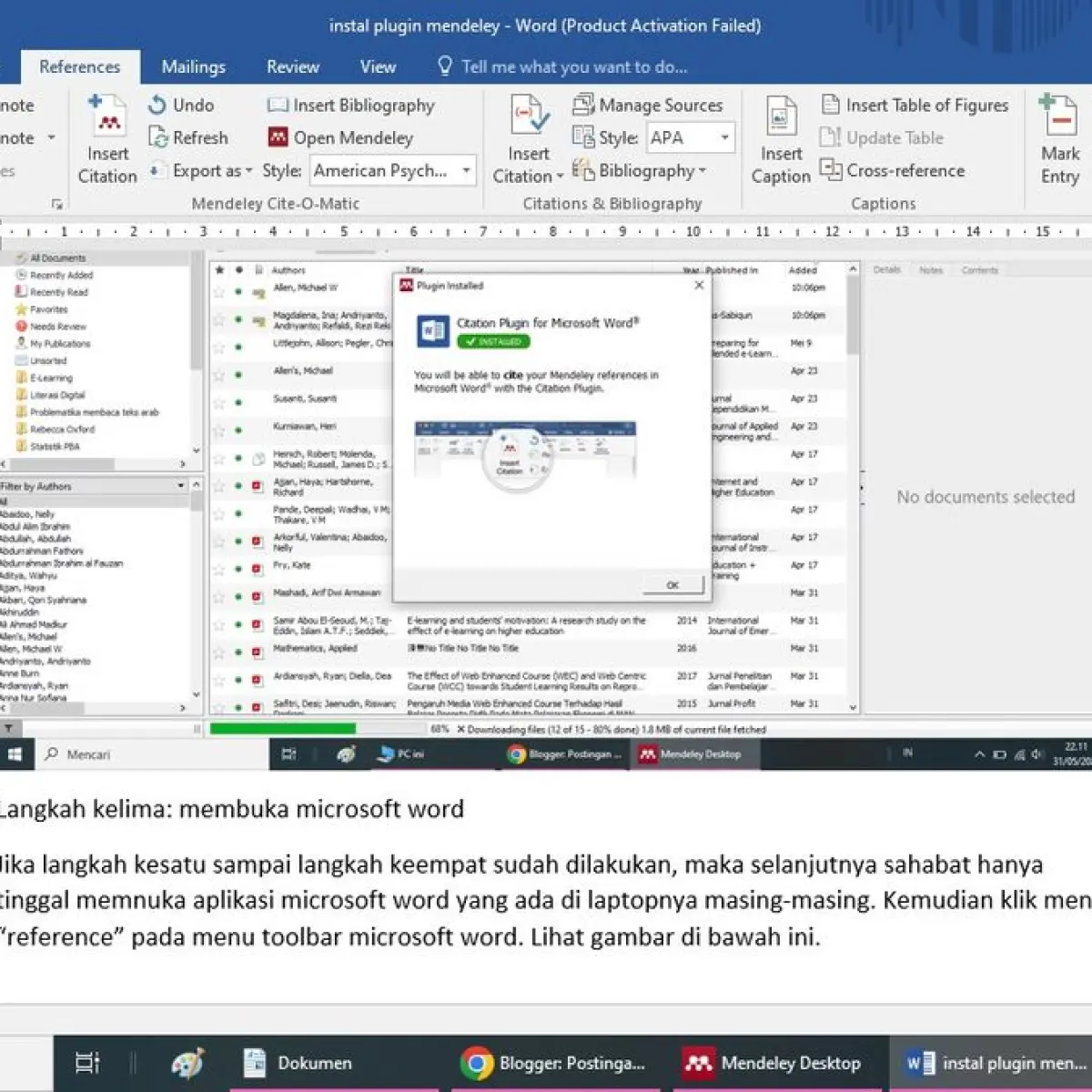This screenshot has width=1092, height=1092.
Task: Click Word's Insert Citation dropdown button
Action: pos(529,139)
